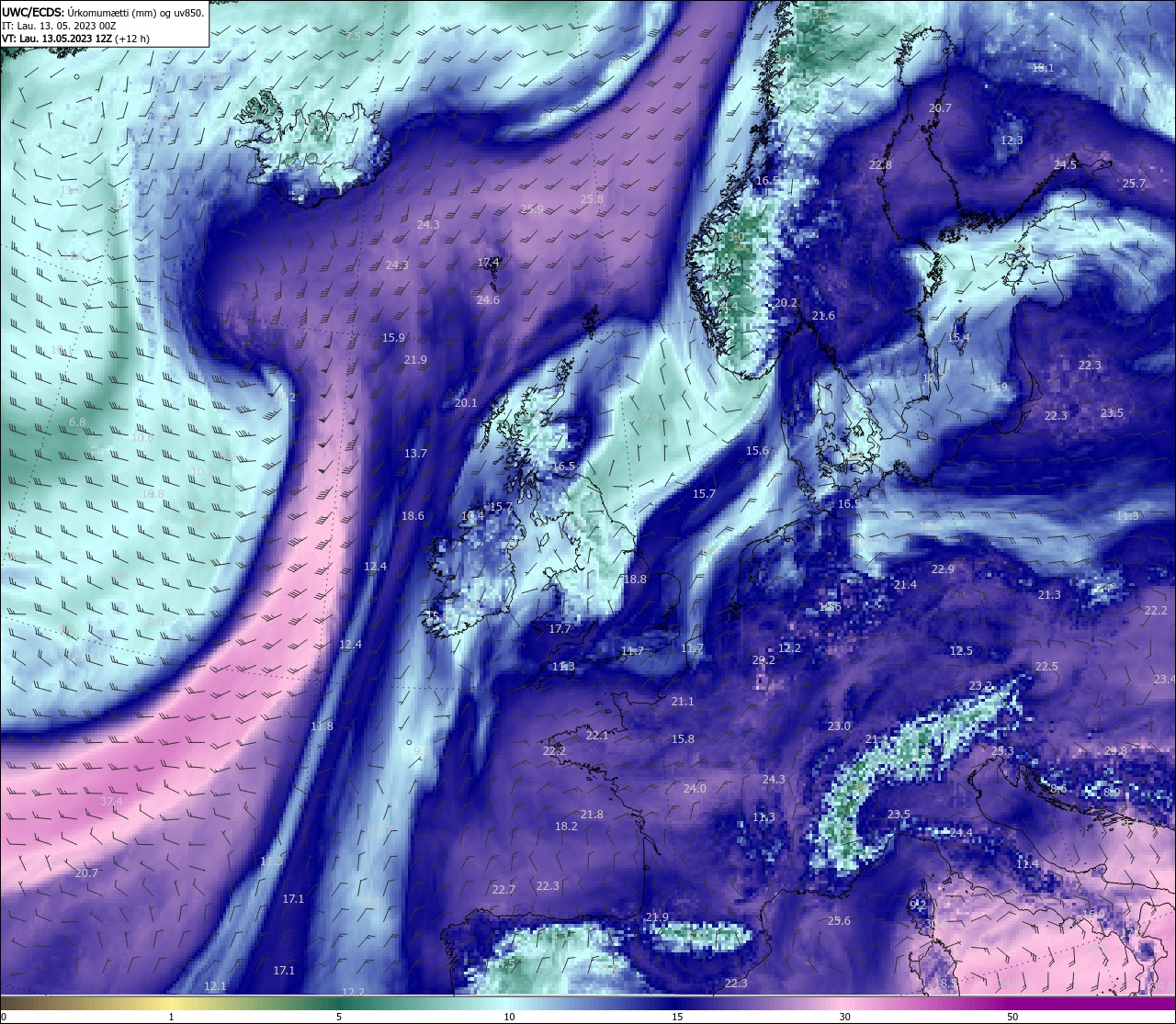Click the 20.1 value on the map
This screenshot has width=1176, height=1024.
pos(466,402)
